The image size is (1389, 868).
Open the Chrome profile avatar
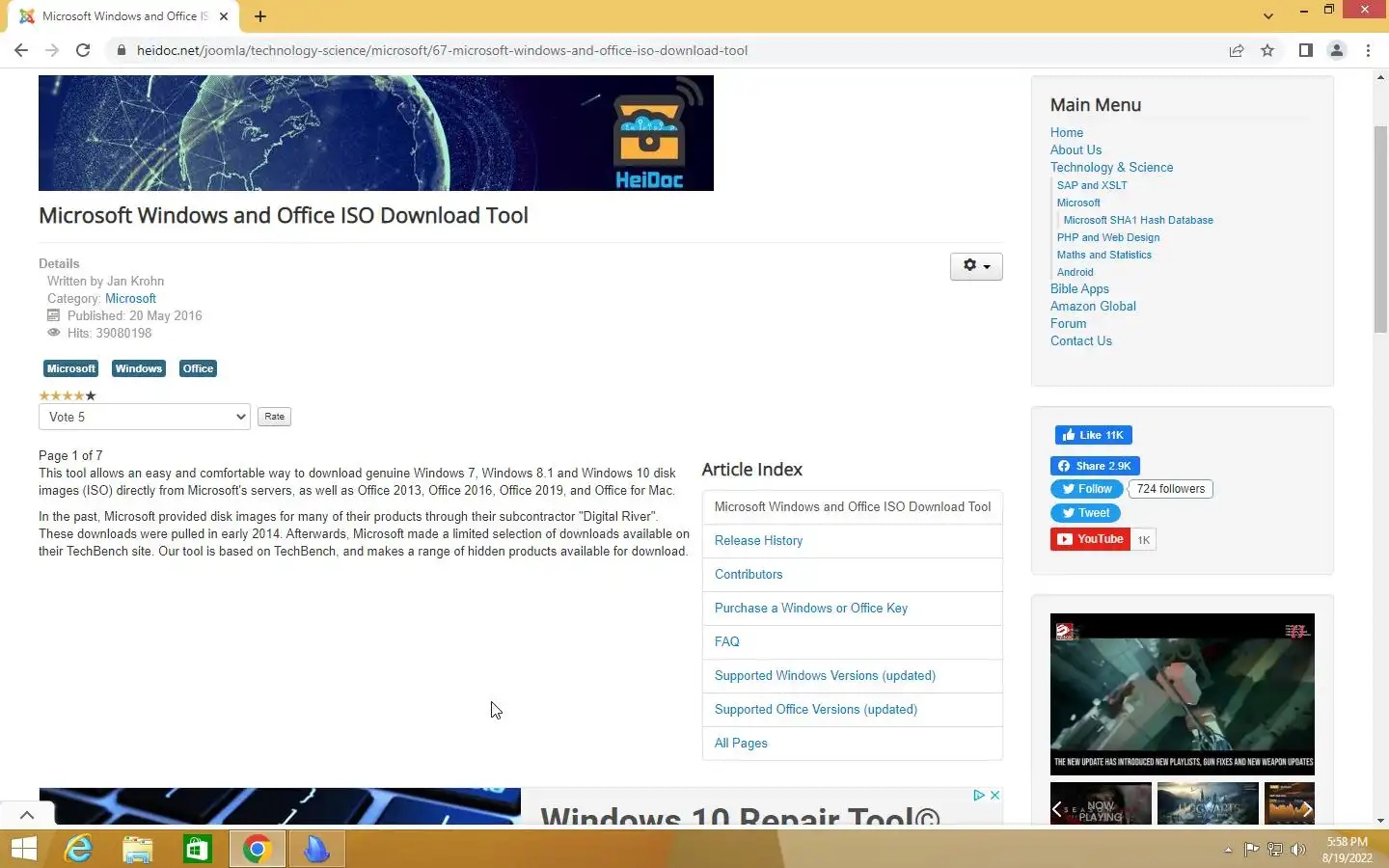pyautogui.click(x=1337, y=50)
